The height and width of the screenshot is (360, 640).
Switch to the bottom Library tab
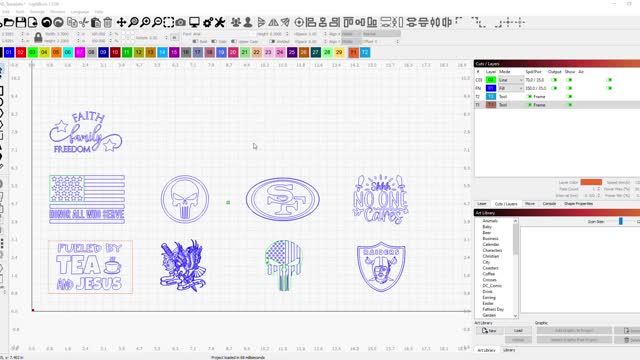[x=509, y=350]
